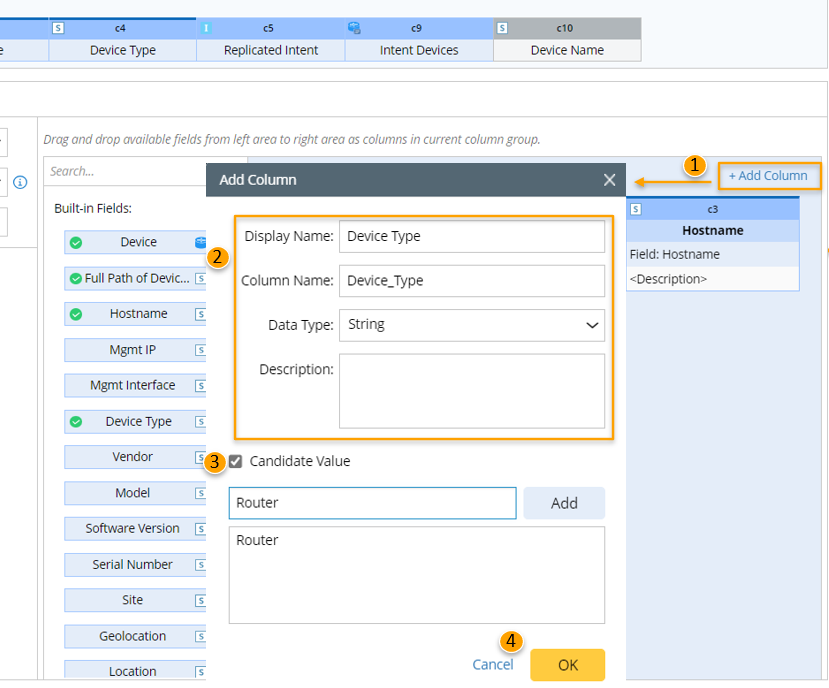
Task: Click the green check beside Device Type field
Action: (76, 422)
